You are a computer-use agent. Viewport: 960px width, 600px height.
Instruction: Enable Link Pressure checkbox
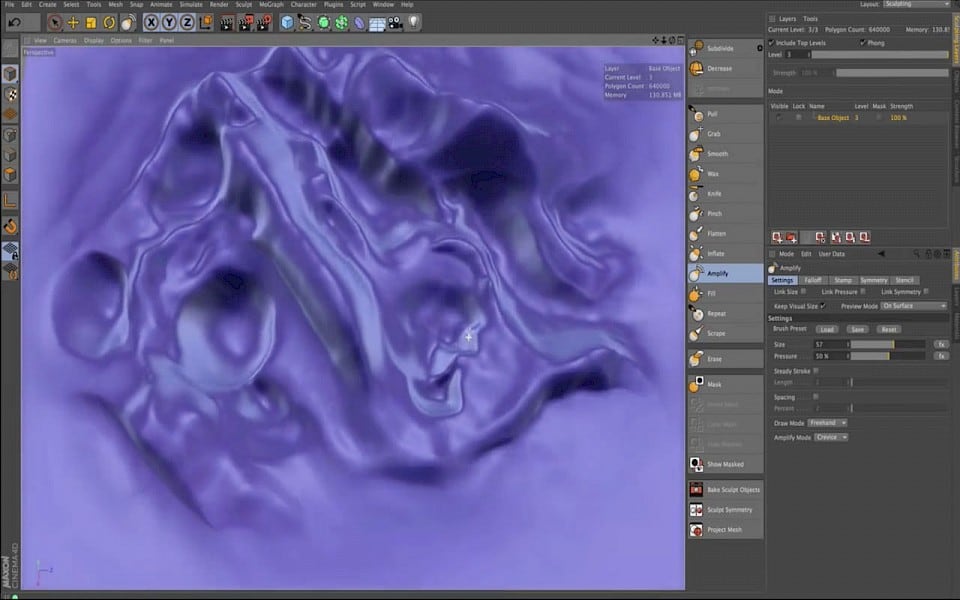tap(863, 292)
